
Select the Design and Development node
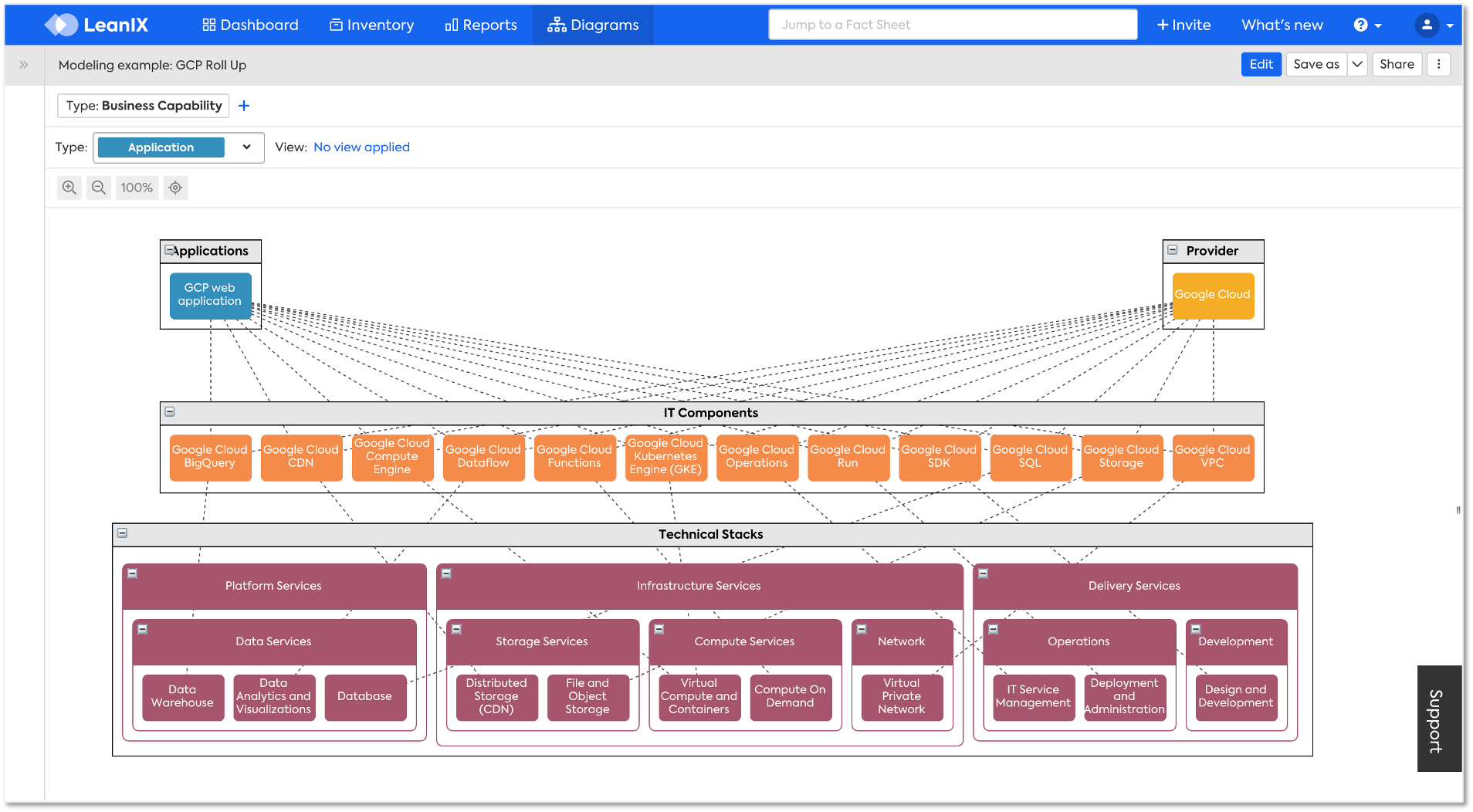1236,697
